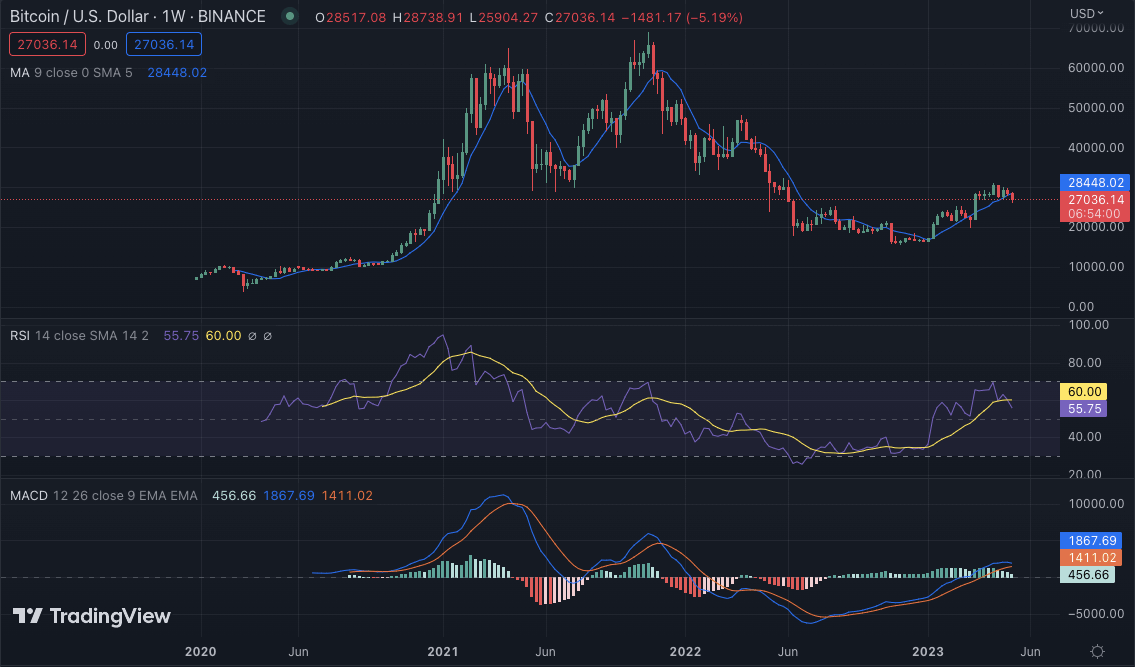The image size is (1135, 667).
Task: Click the "MACD 12 26 close 9 EMA EMA" legend
Action: [104, 495]
